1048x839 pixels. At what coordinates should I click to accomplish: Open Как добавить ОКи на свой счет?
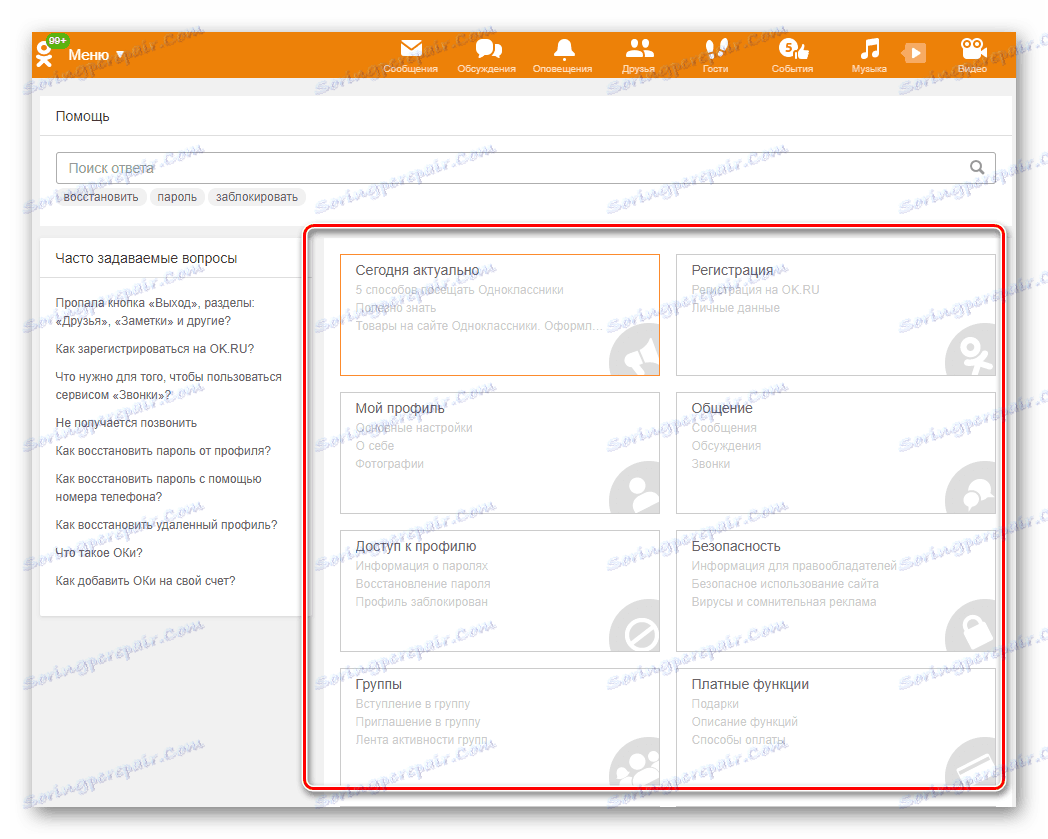point(145,581)
